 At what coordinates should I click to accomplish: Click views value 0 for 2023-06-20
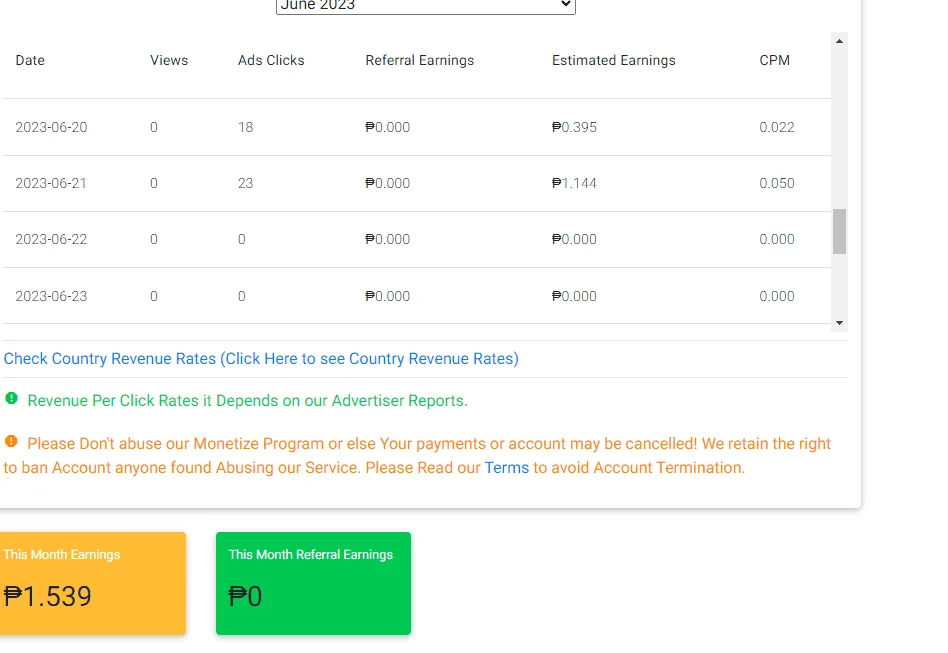(x=154, y=128)
